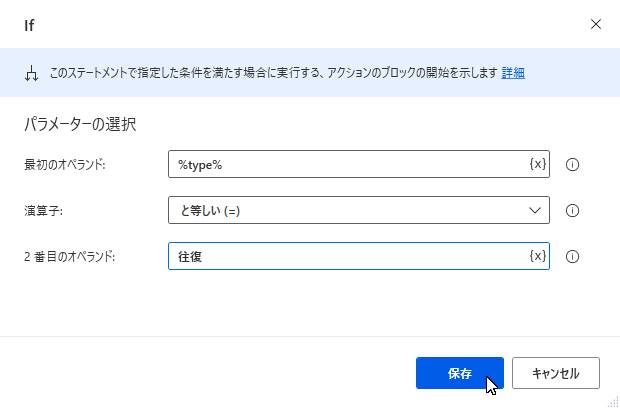Show info tooltip for 2 番目のオペランド

tap(572, 257)
